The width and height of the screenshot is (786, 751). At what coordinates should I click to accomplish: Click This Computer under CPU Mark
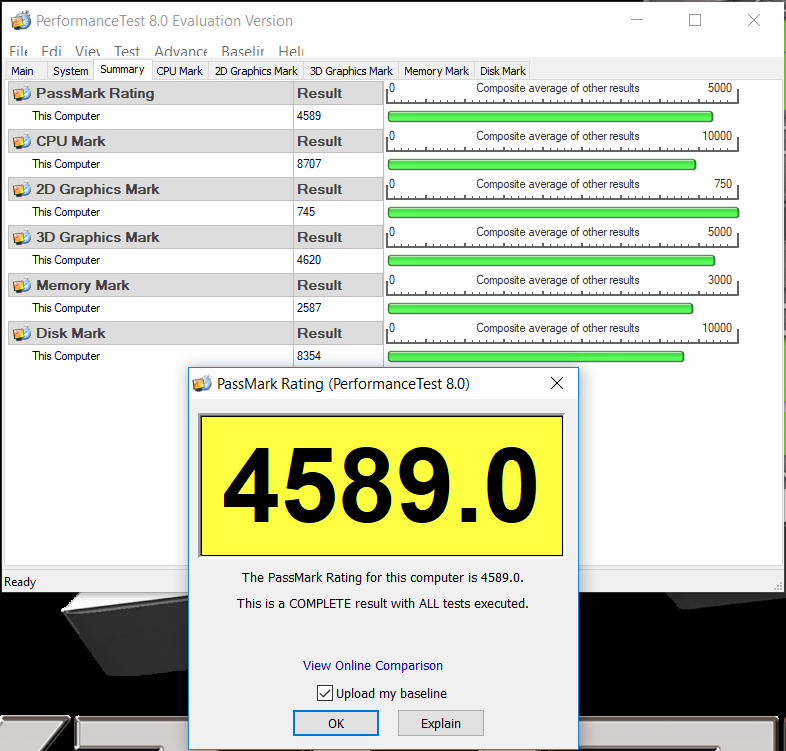point(66,164)
